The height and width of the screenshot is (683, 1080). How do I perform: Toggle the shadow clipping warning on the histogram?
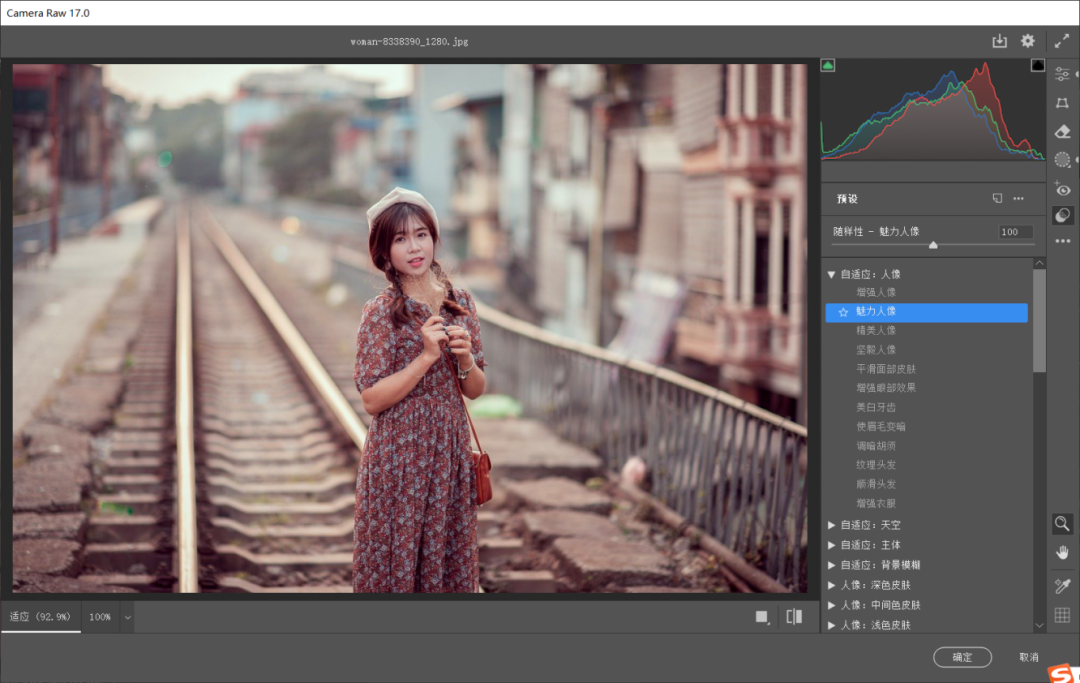click(827, 64)
